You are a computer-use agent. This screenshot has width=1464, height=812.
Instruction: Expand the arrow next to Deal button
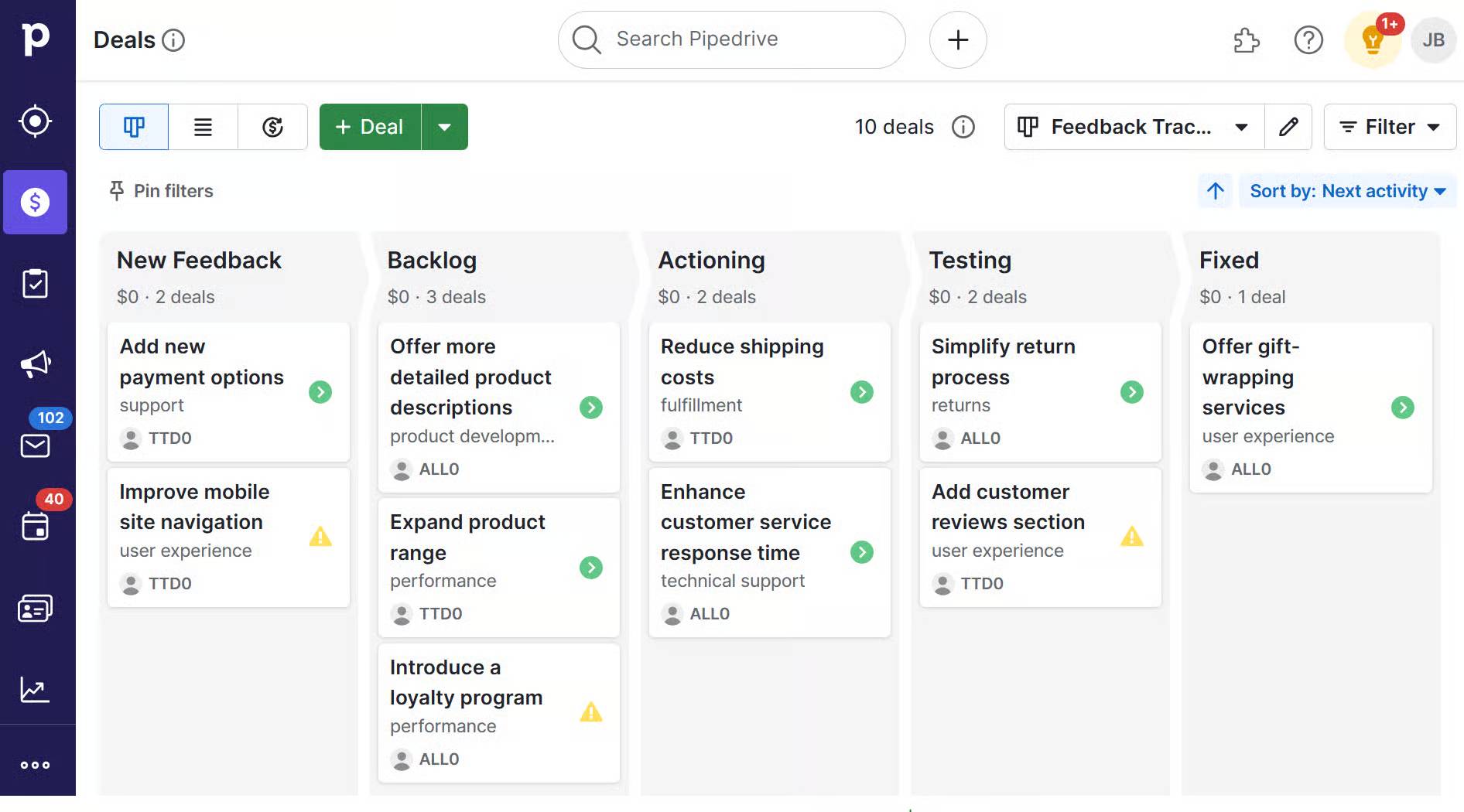point(444,127)
